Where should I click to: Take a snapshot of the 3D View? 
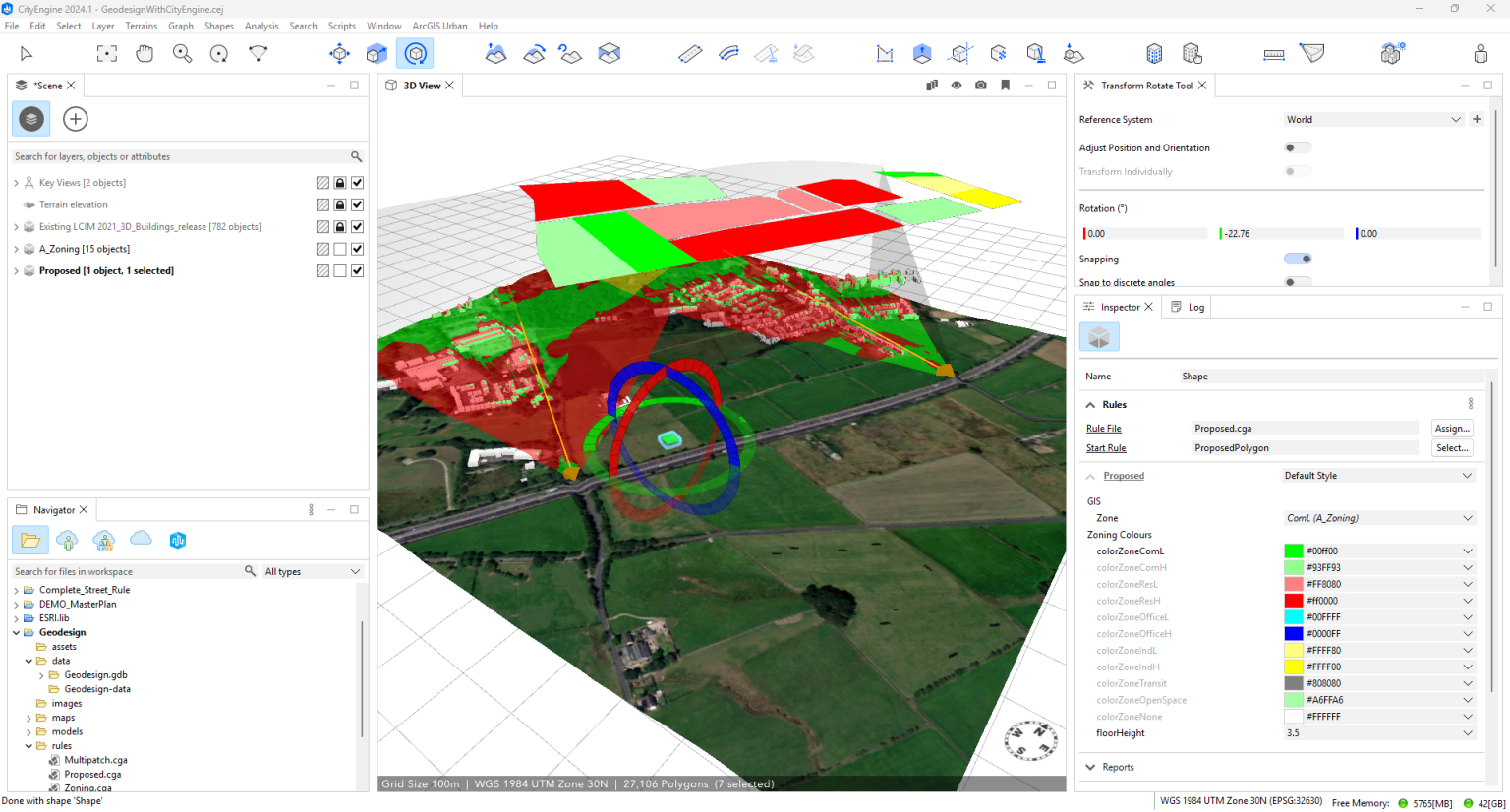tap(980, 86)
